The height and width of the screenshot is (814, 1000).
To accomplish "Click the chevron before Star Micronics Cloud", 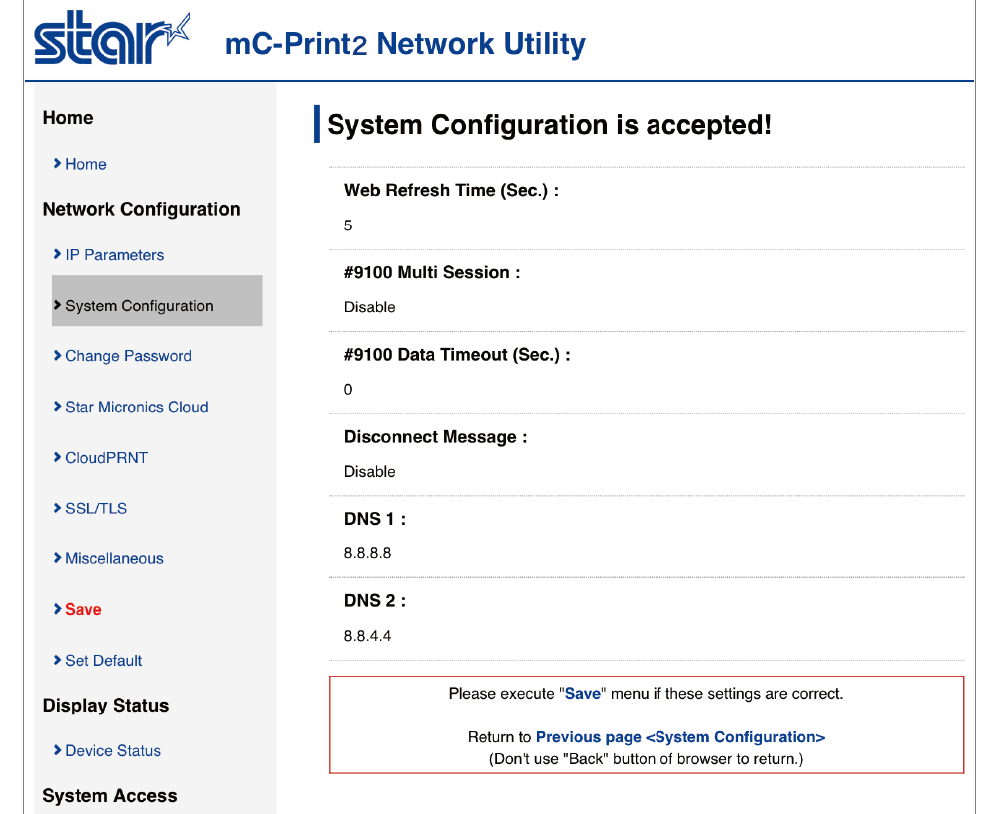I will point(57,406).
